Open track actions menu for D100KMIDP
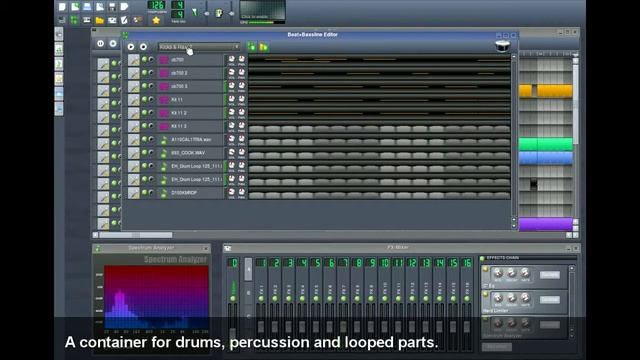Image resolution: width=640 pixels, height=360 pixels. click(133, 193)
